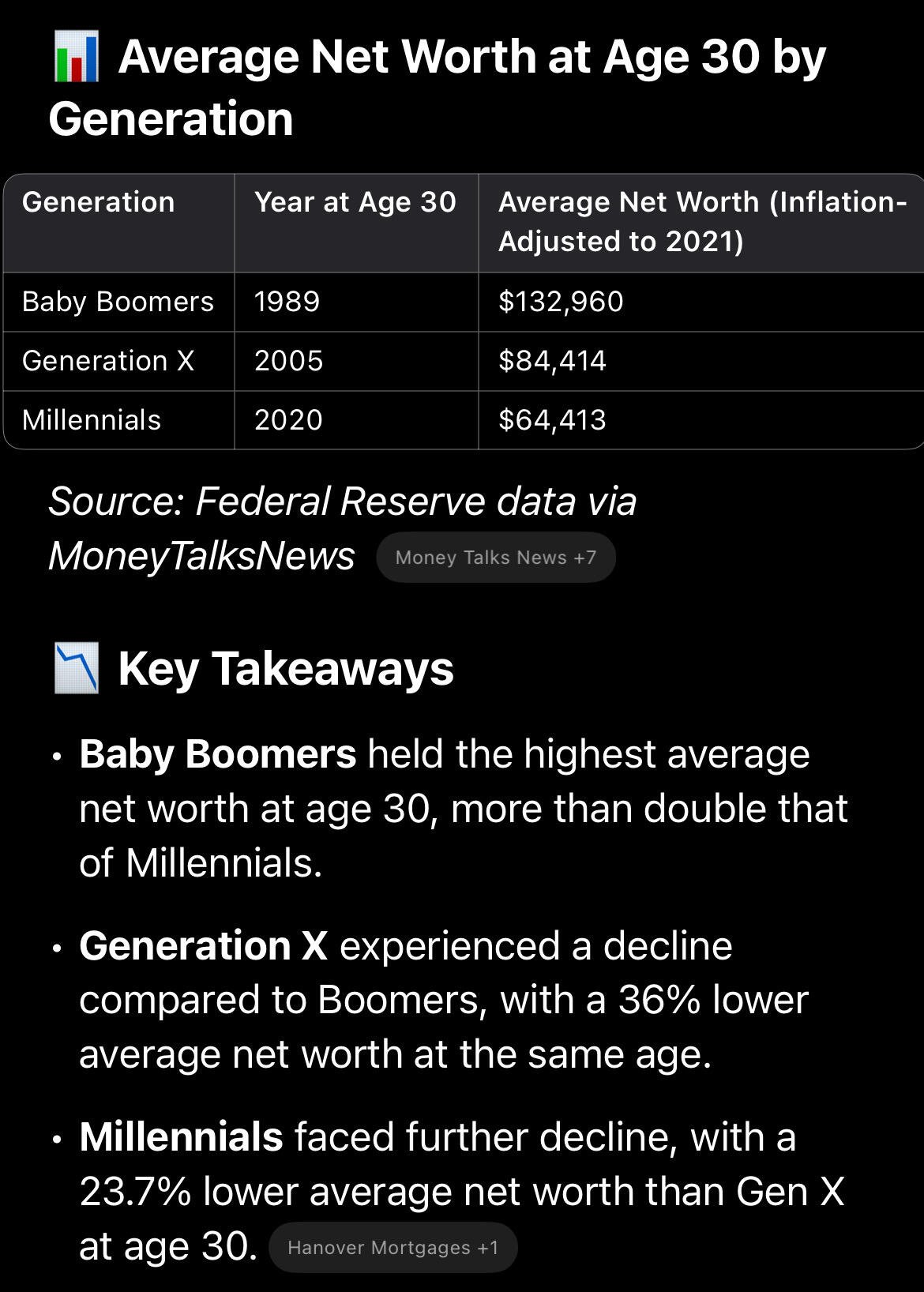The image size is (924, 1292).
Task: Click the bold Millennials bullet text
Action: point(182,1137)
